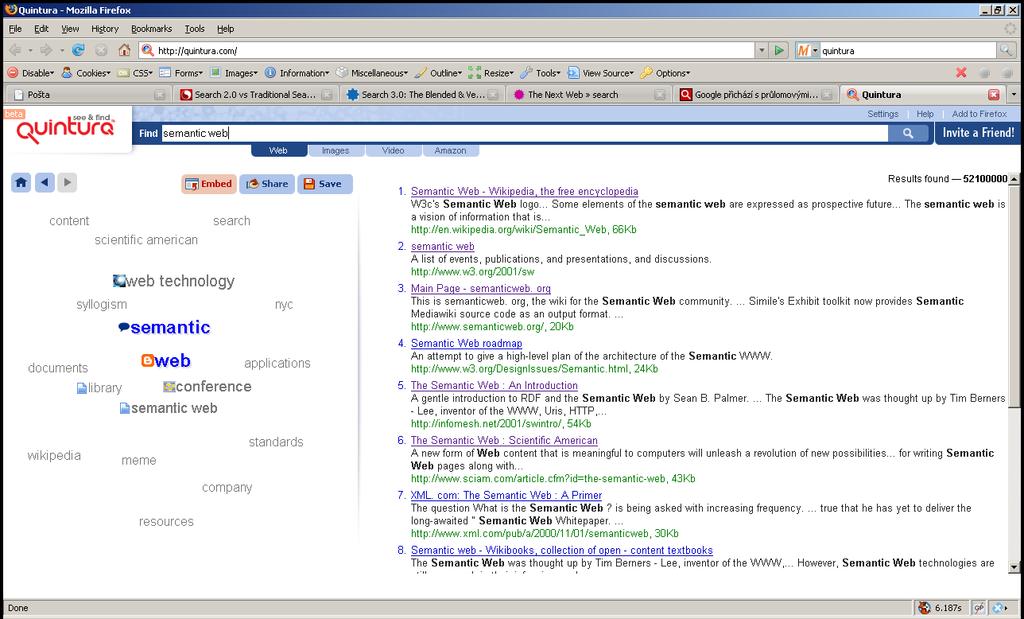
Task: Reload the page with the refresh icon
Action: click(78, 50)
